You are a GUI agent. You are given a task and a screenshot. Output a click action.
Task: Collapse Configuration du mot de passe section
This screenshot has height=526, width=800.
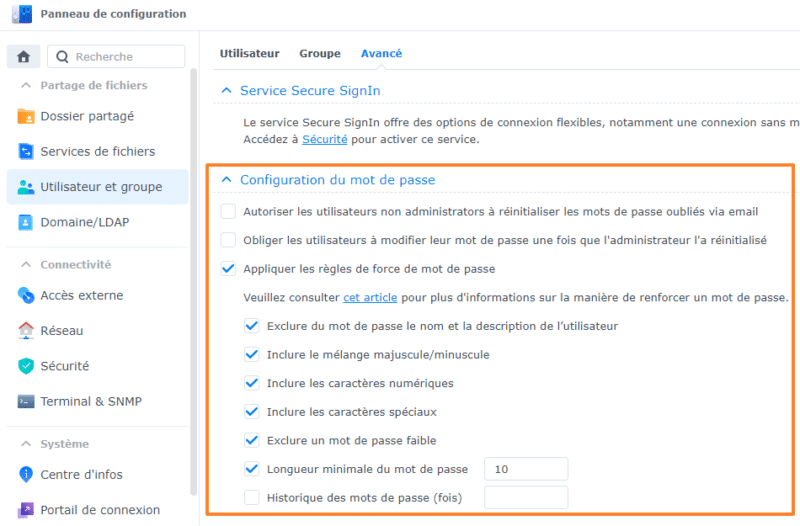click(227, 180)
